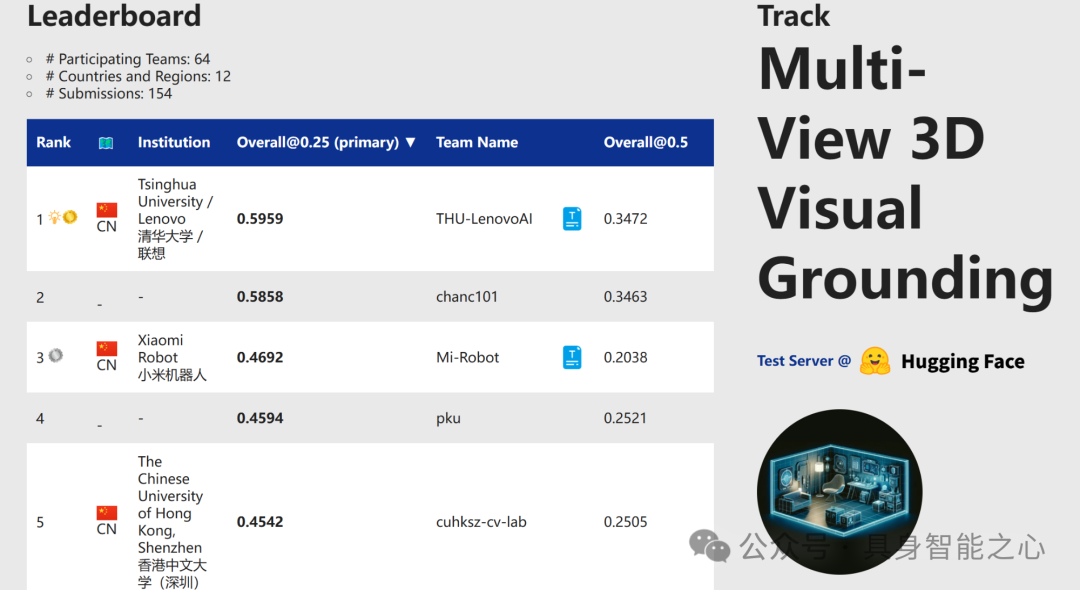Click Overall@0.5 value 0.2505
This screenshot has height=590, width=1080.
(625, 522)
